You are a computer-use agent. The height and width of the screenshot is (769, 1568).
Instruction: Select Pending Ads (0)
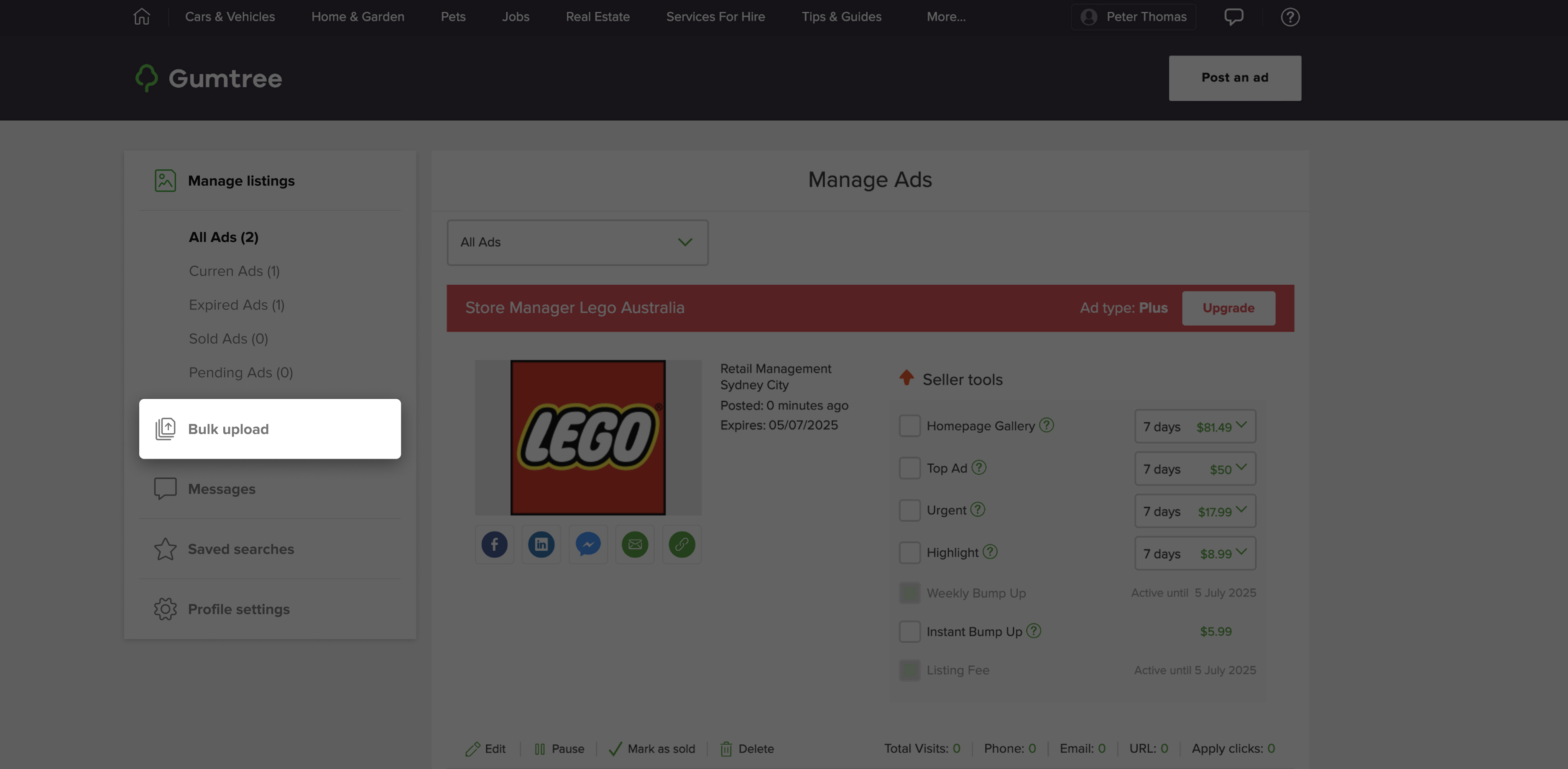coord(241,372)
